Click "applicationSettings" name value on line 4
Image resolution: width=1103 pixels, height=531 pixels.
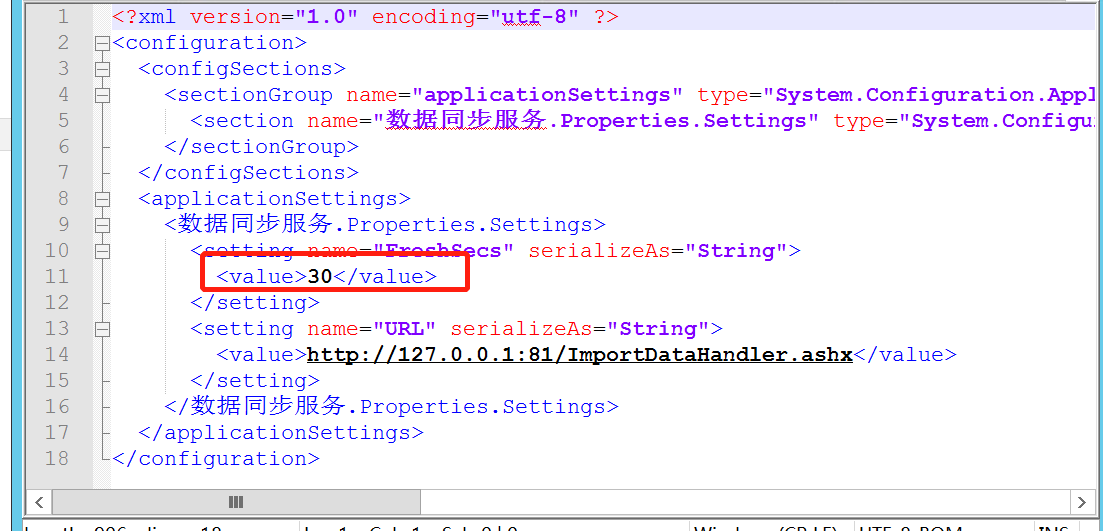coord(548,95)
